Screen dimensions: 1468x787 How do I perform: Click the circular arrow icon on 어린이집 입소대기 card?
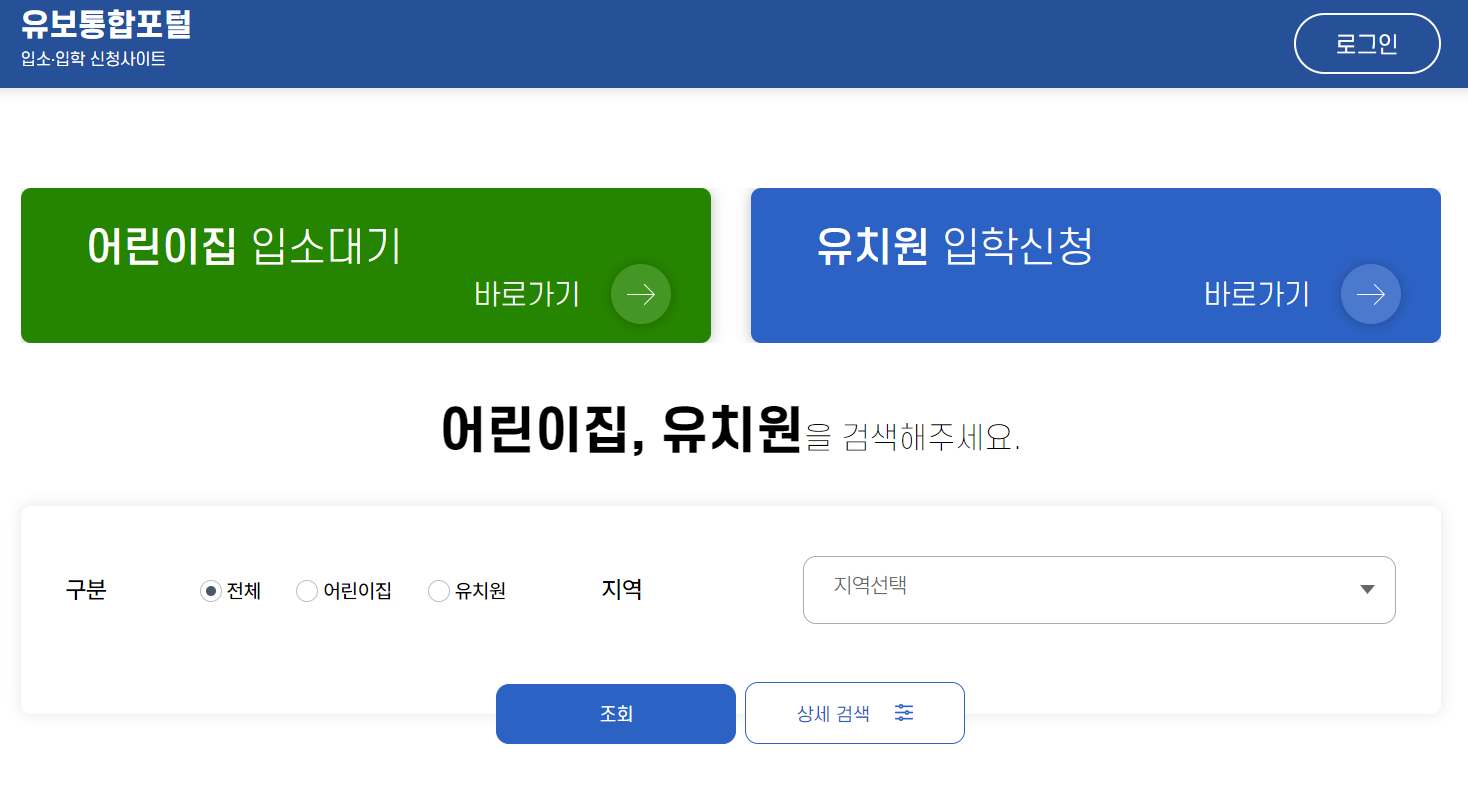click(640, 293)
